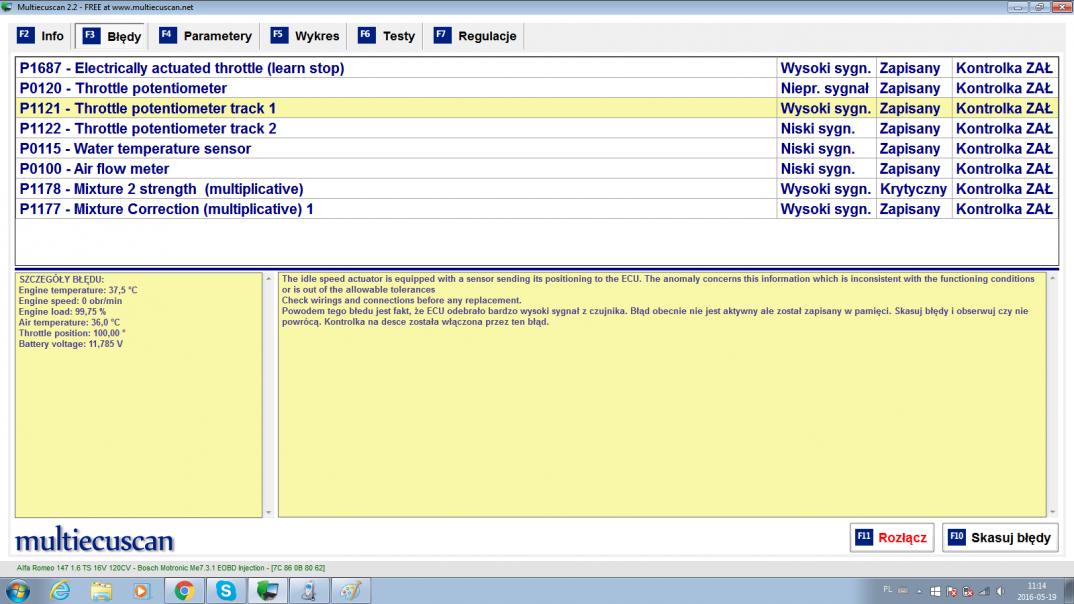Switch to the F5 Wykres tab
The height and width of the screenshot is (604, 1074).
click(x=305, y=36)
